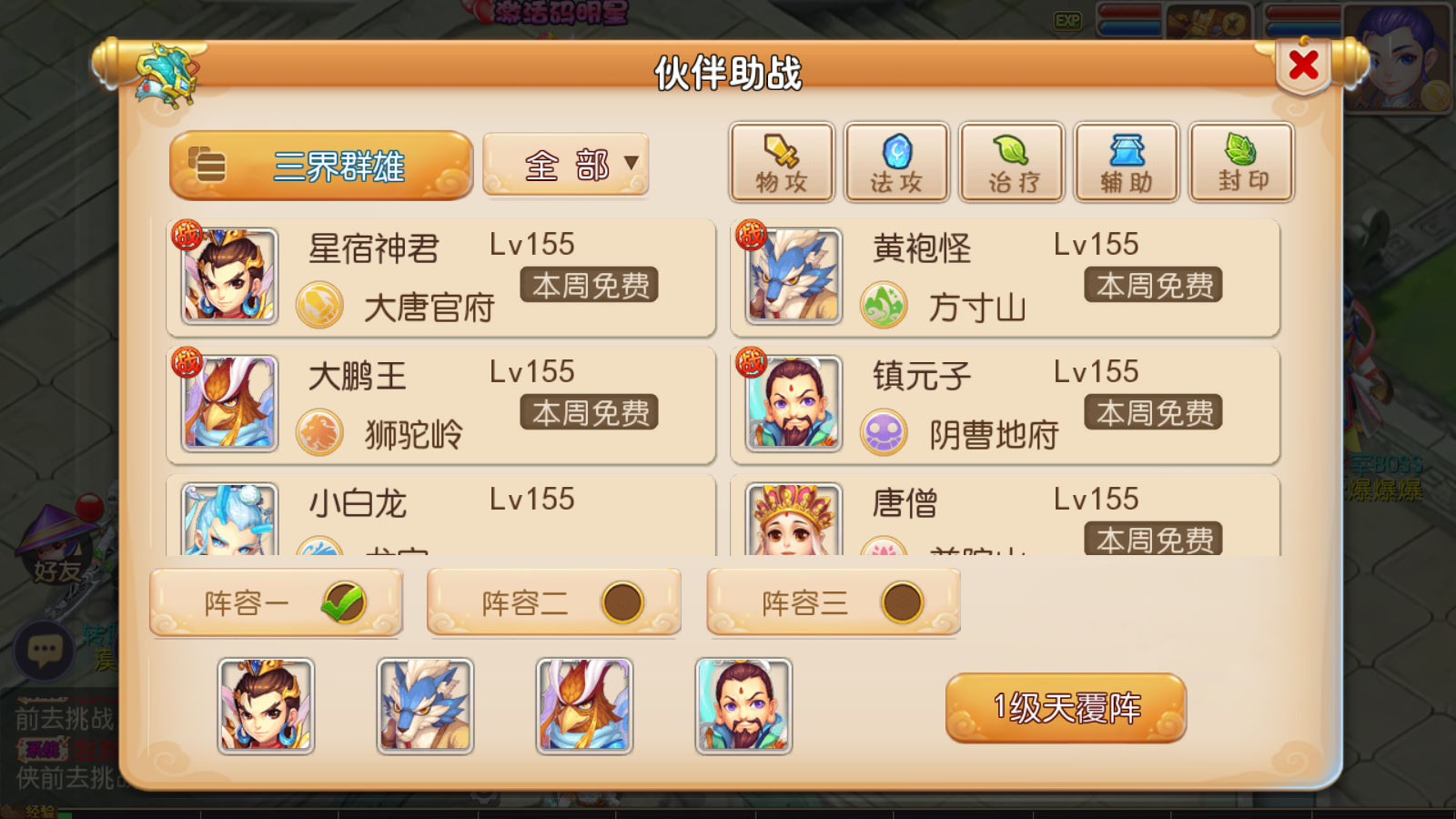
Task: Select lineup 阵容二 radio circle
Action: (x=622, y=602)
